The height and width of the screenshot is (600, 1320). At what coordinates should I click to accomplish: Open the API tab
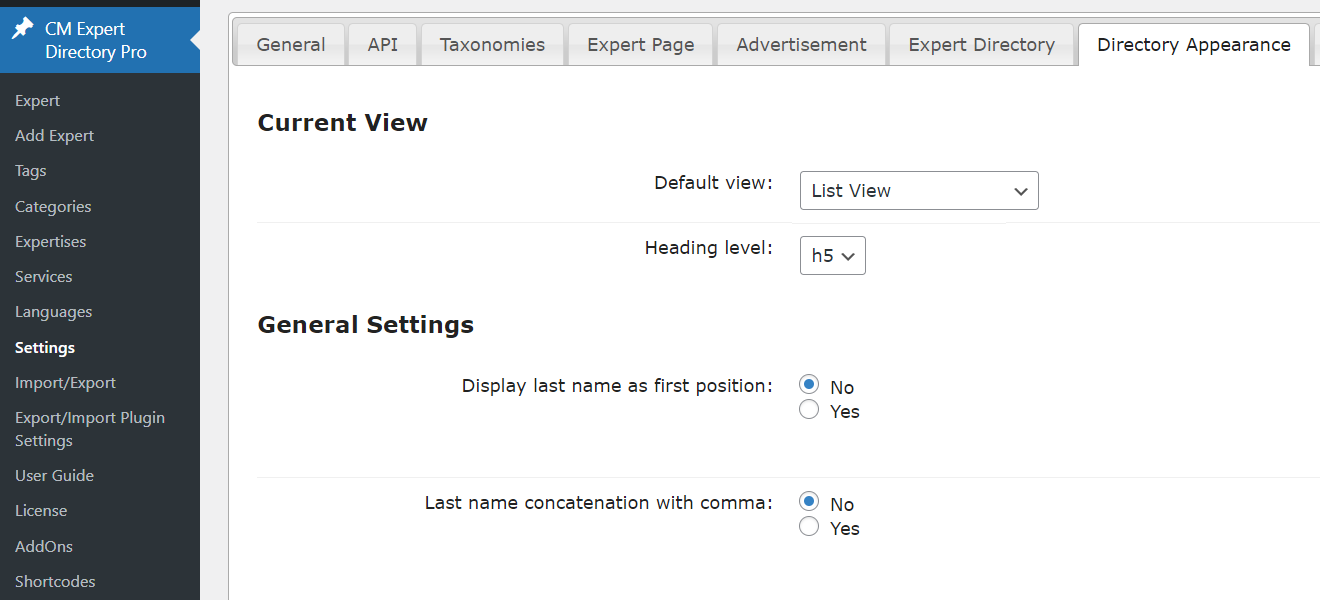click(x=382, y=45)
